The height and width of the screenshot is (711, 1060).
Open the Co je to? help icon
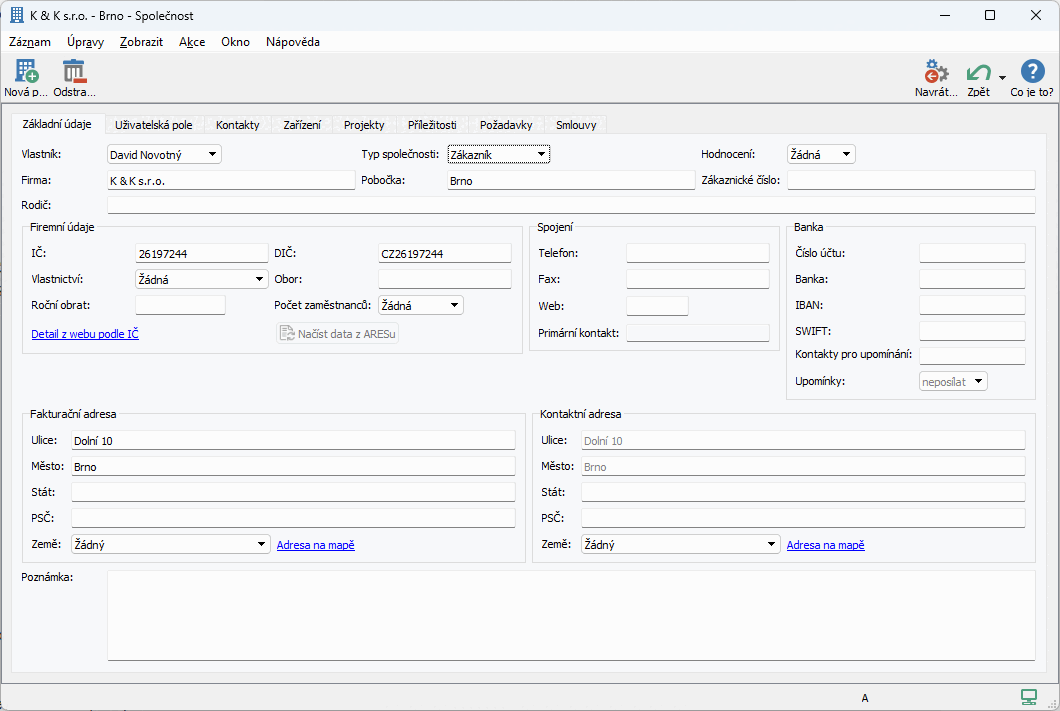click(x=1032, y=72)
